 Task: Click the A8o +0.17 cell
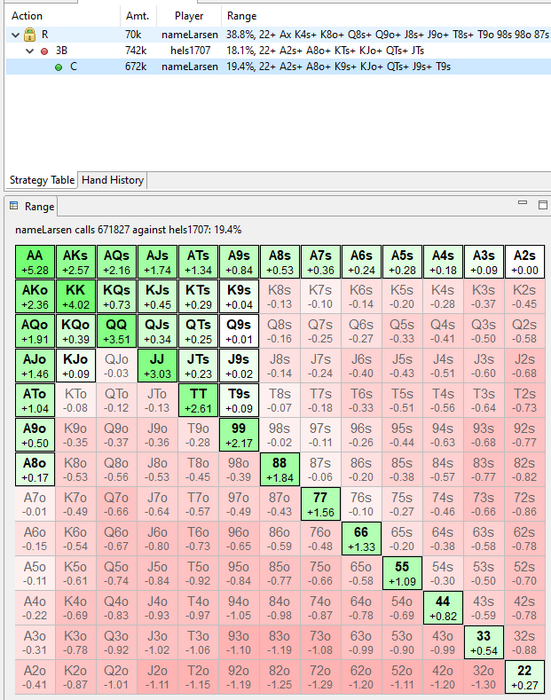35,470
